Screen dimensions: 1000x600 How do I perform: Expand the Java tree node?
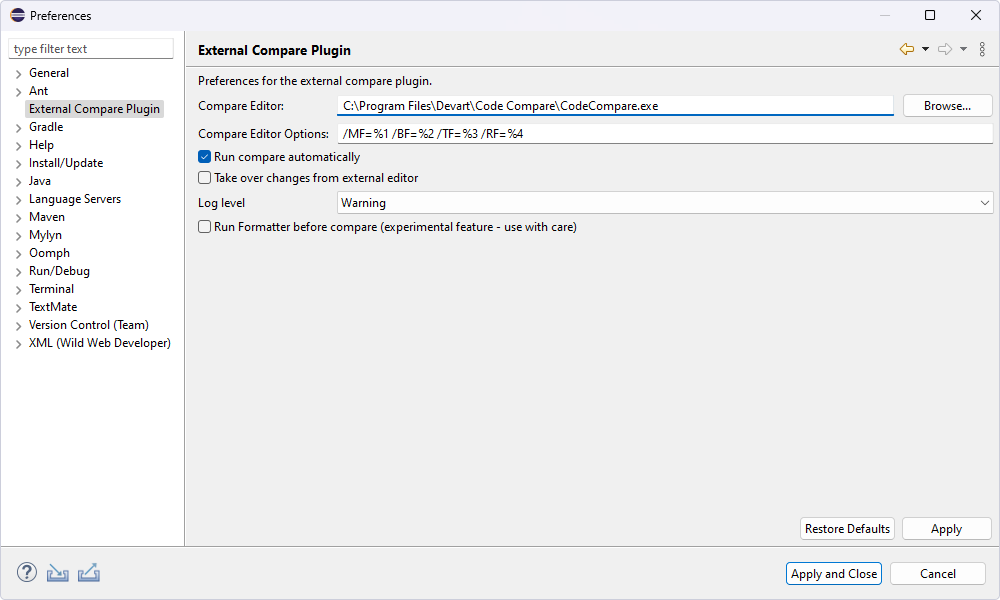pos(18,182)
